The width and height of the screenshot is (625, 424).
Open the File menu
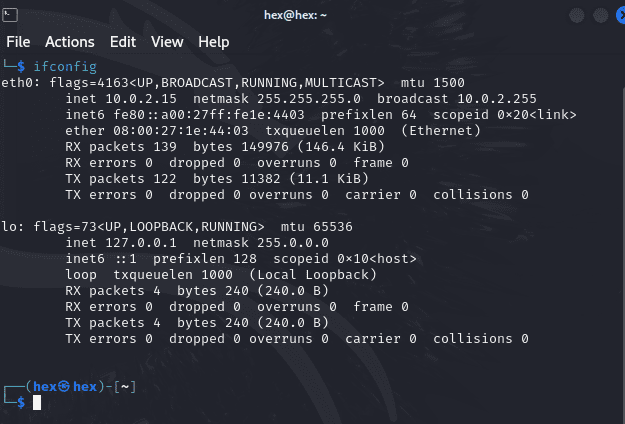point(18,42)
